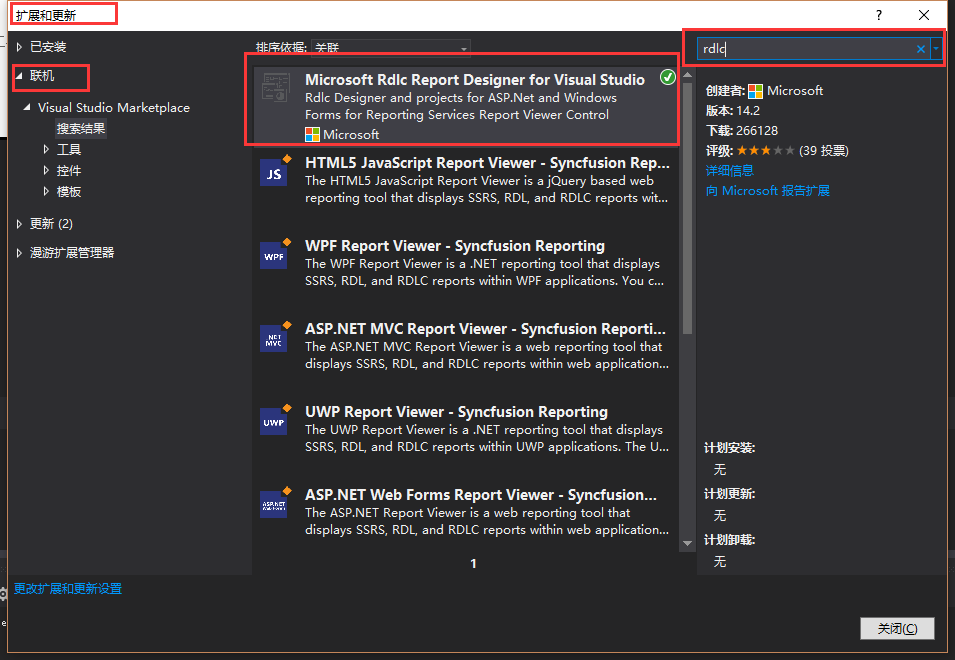Select 搜索结果 in the tree
Screen dimensions: 955x660
click(x=81, y=128)
